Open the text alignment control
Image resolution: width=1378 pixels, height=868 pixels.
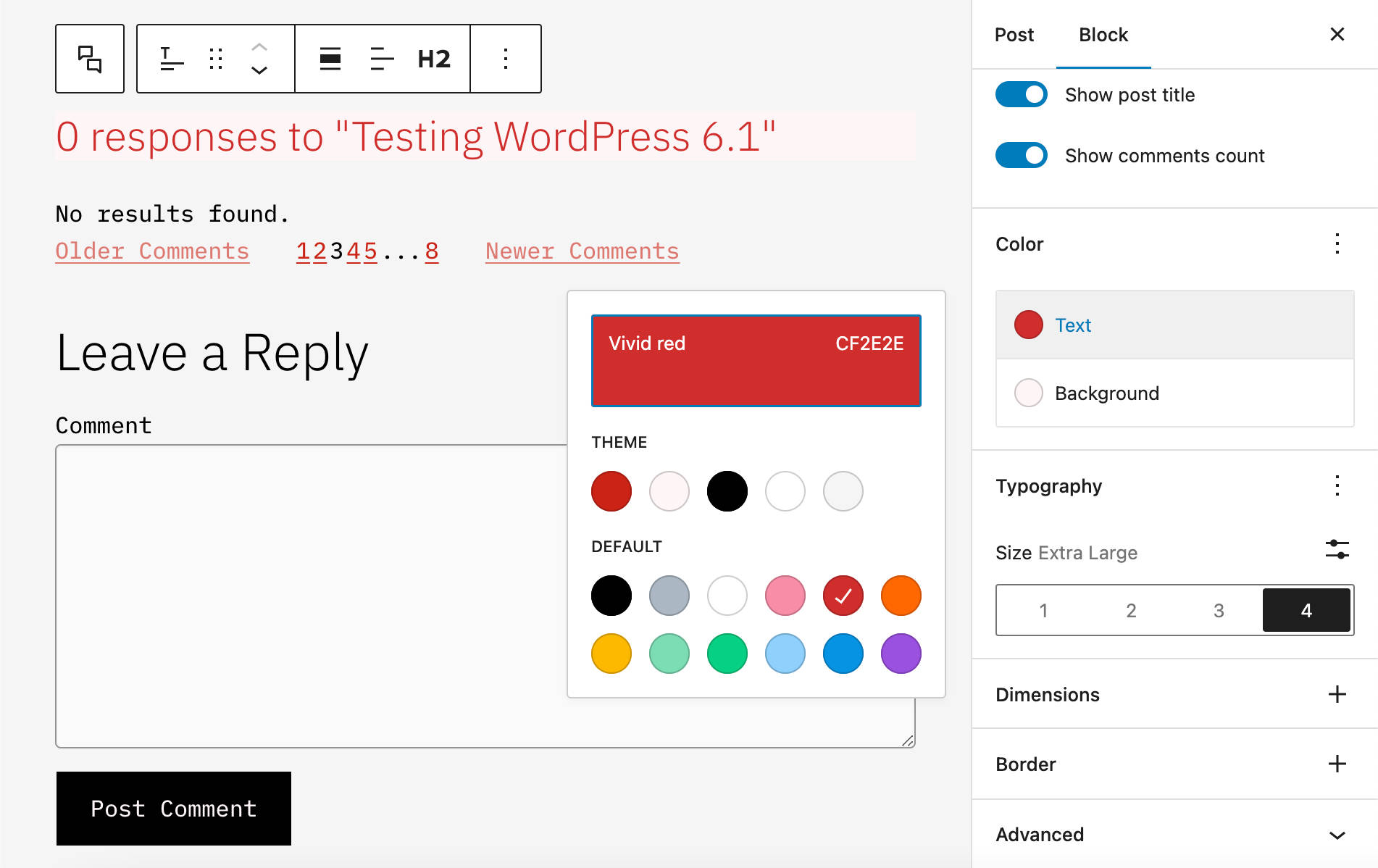(382, 59)
